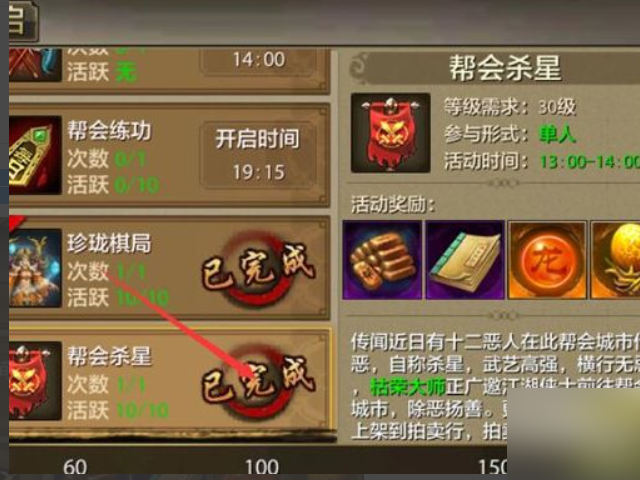Tap the partial tab button at the top-left corner
The width and height of the screenshot is (640, 480).
tap(24, 20)
